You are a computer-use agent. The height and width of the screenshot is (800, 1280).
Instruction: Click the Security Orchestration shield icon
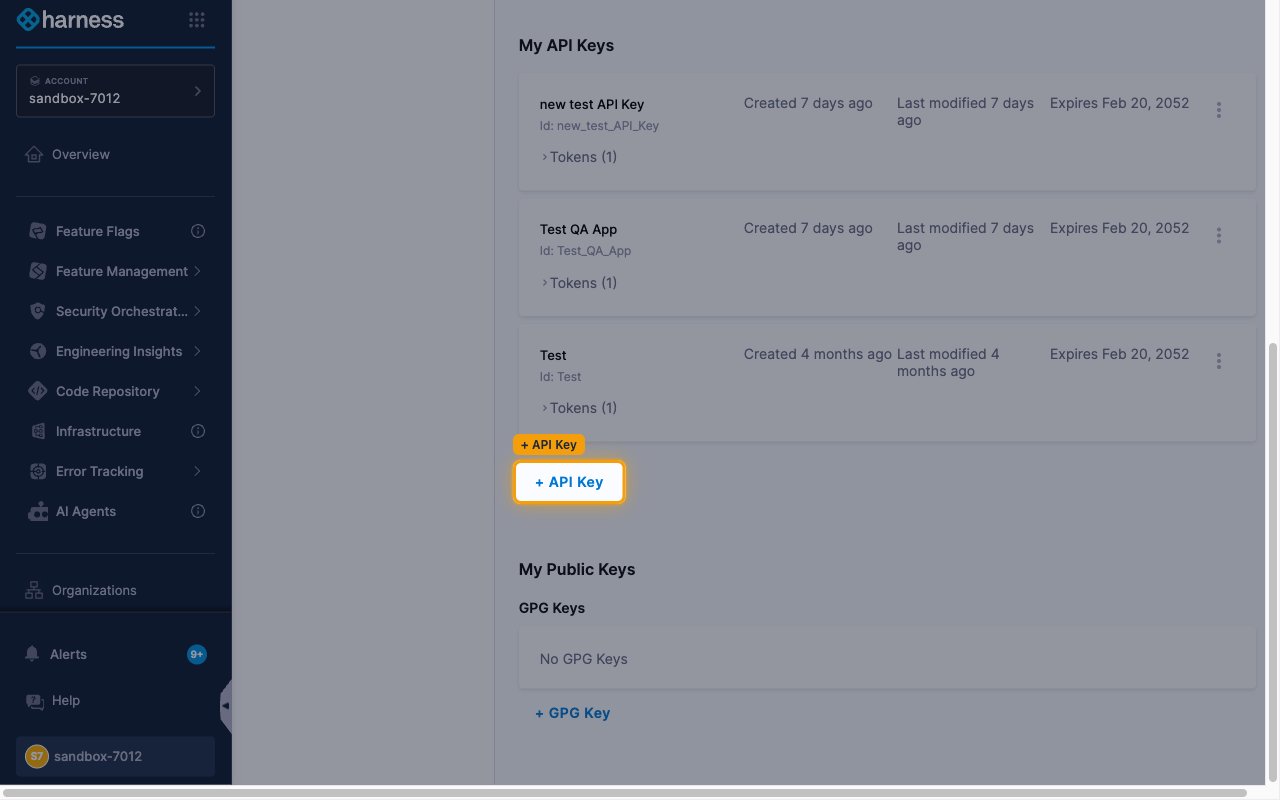coord(38,311)
